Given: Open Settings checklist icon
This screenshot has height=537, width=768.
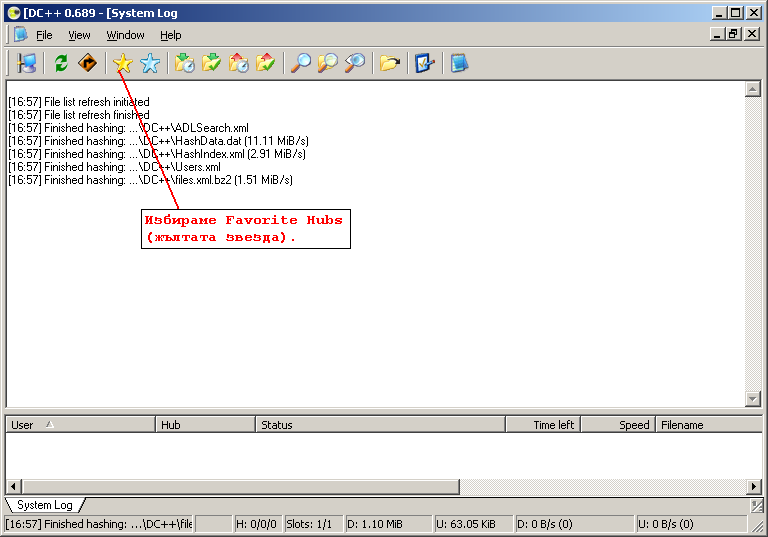Looking at the screenshot, I should pyautogui.click(x=425, y=63).
